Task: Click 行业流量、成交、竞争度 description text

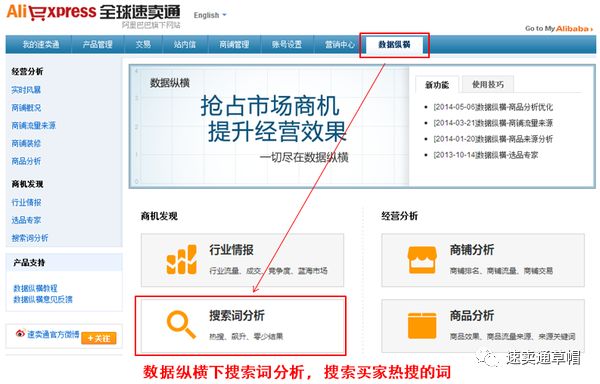Action: click(x=268, y=271)
